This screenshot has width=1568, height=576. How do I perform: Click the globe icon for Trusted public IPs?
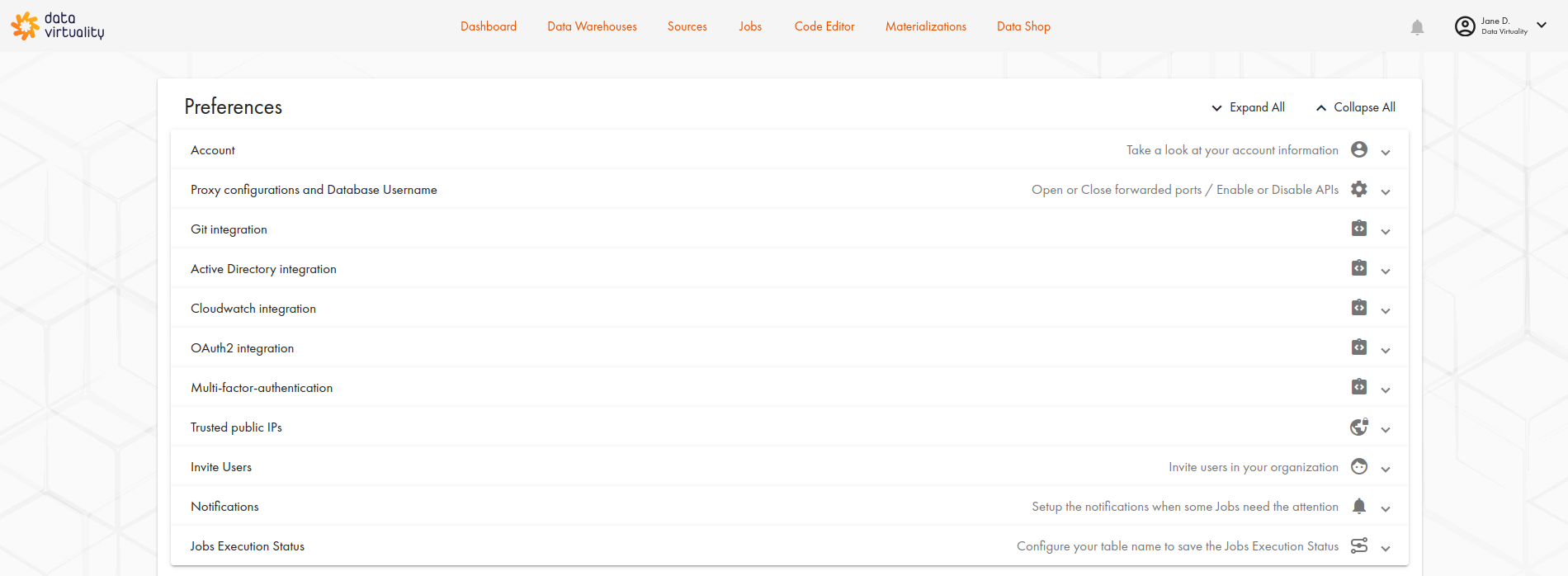pyautogui.click(x=1359, y=427)
